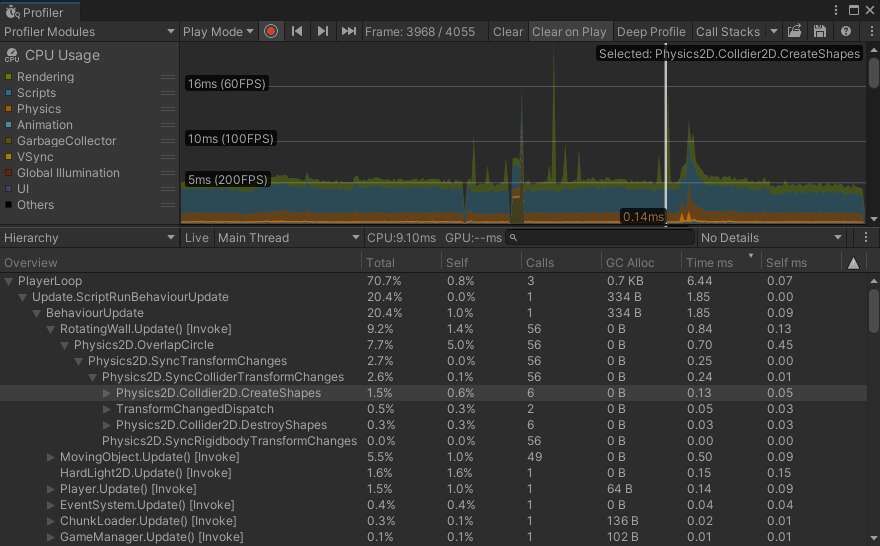Viewport: 880px width, 546px height.
Task: Step to previous frame
Action: pyautogui.click(x=297, y=31)
